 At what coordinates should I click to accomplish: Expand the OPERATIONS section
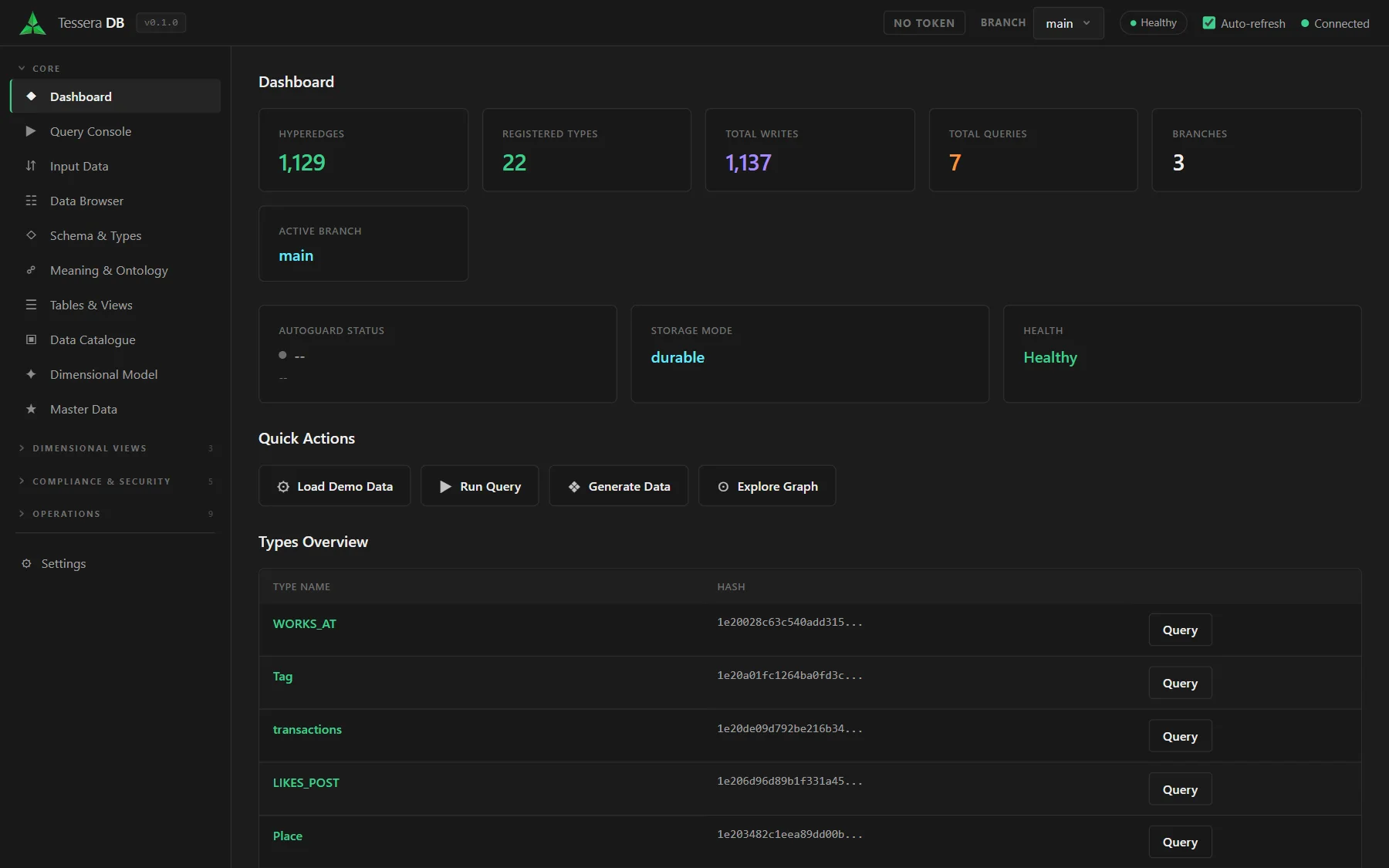click(115, 514)
